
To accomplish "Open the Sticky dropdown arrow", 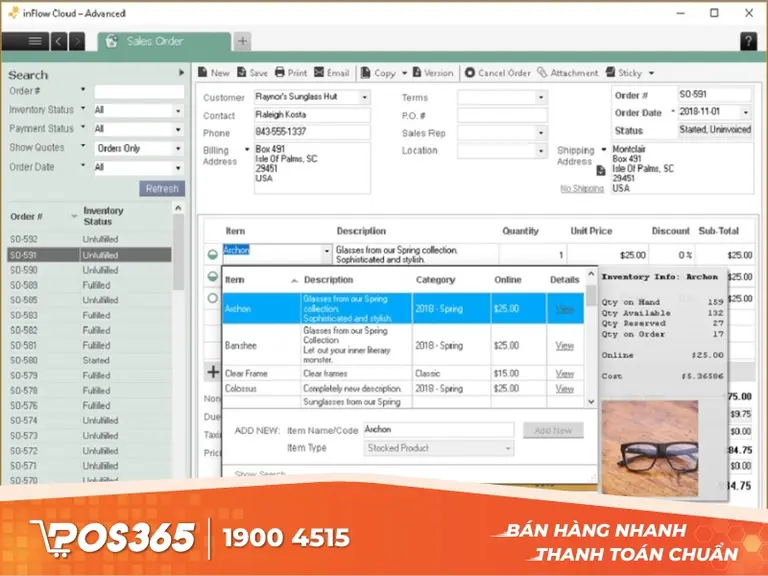I will [651, 73].
